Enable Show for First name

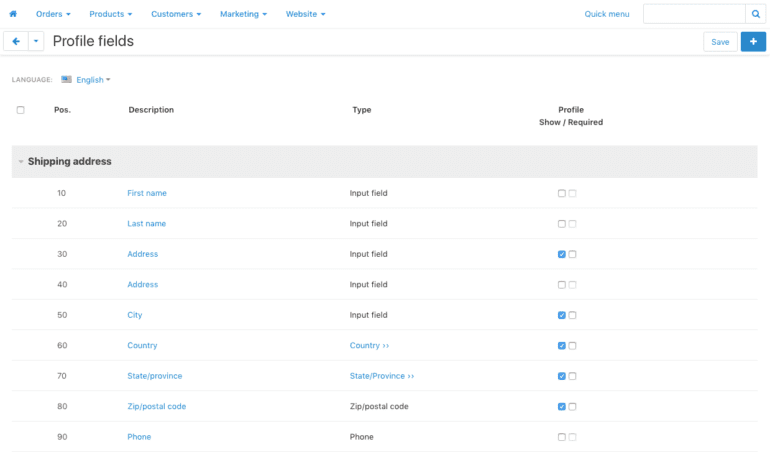pos(562,194)
